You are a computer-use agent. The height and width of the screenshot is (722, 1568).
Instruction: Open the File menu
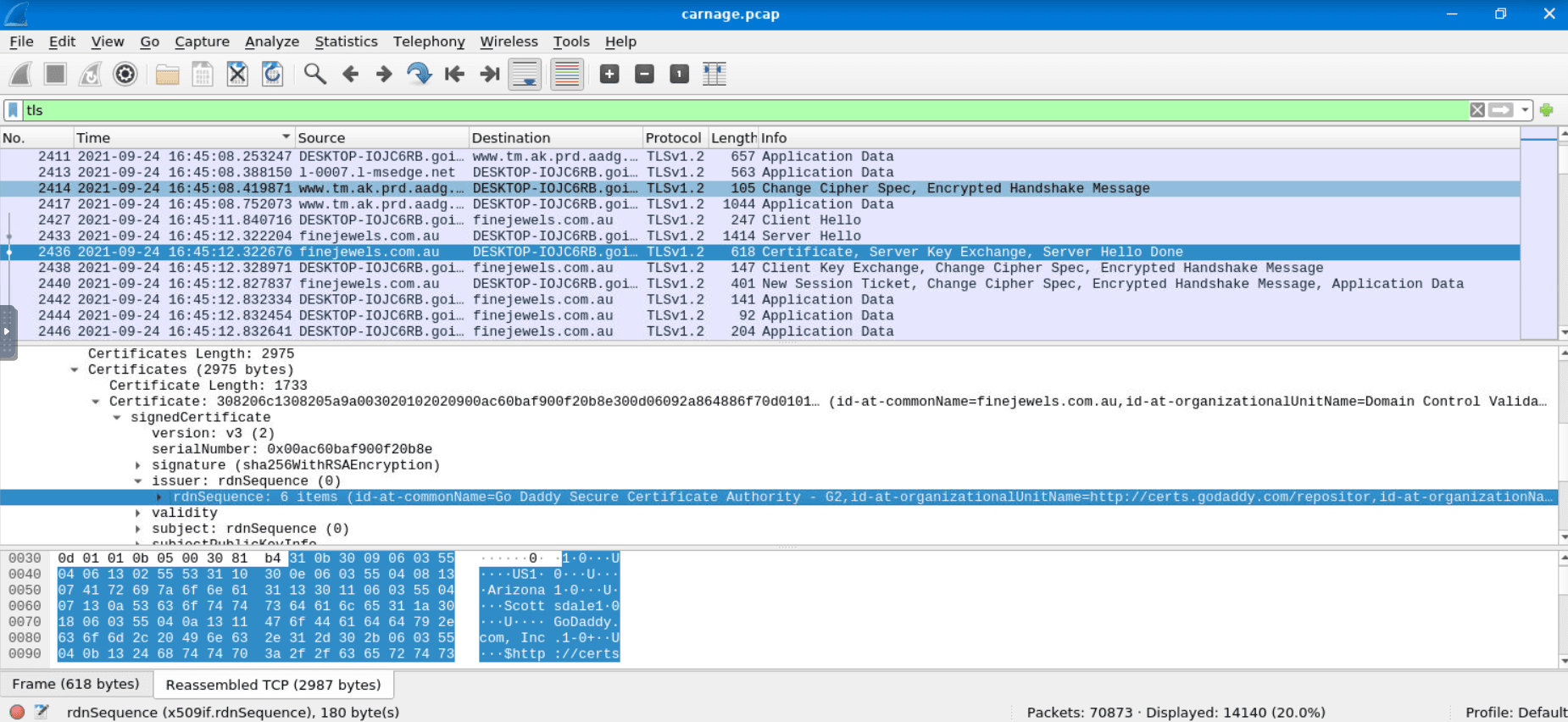point(21,42)
